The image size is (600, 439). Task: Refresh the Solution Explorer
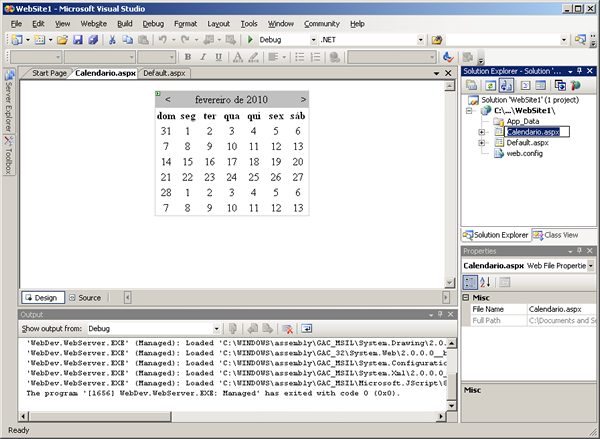[491, 85]
